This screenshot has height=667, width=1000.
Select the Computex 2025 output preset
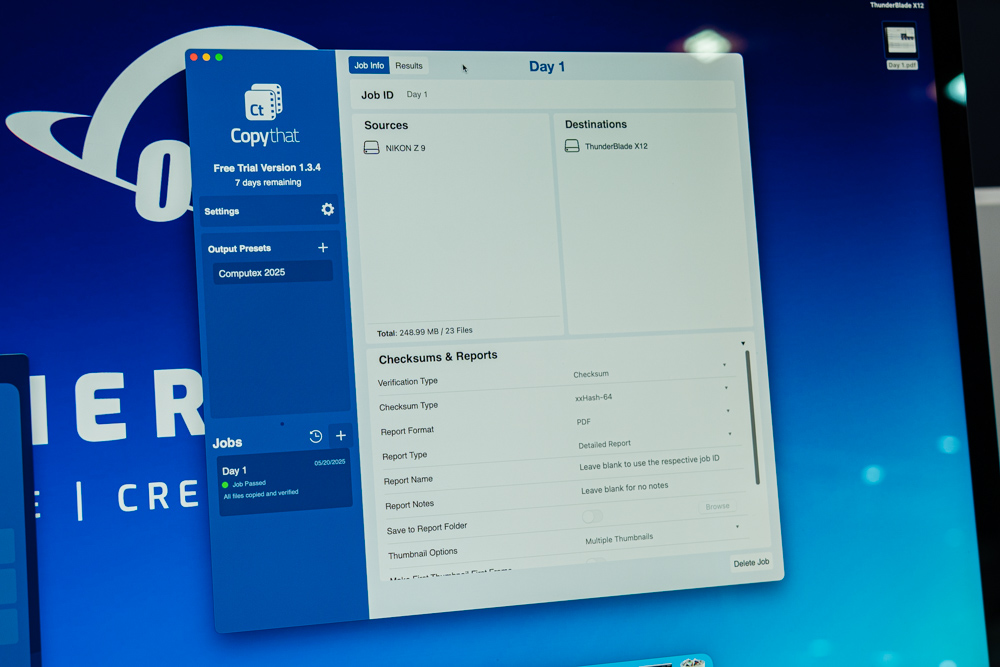[x=272, y=272]
